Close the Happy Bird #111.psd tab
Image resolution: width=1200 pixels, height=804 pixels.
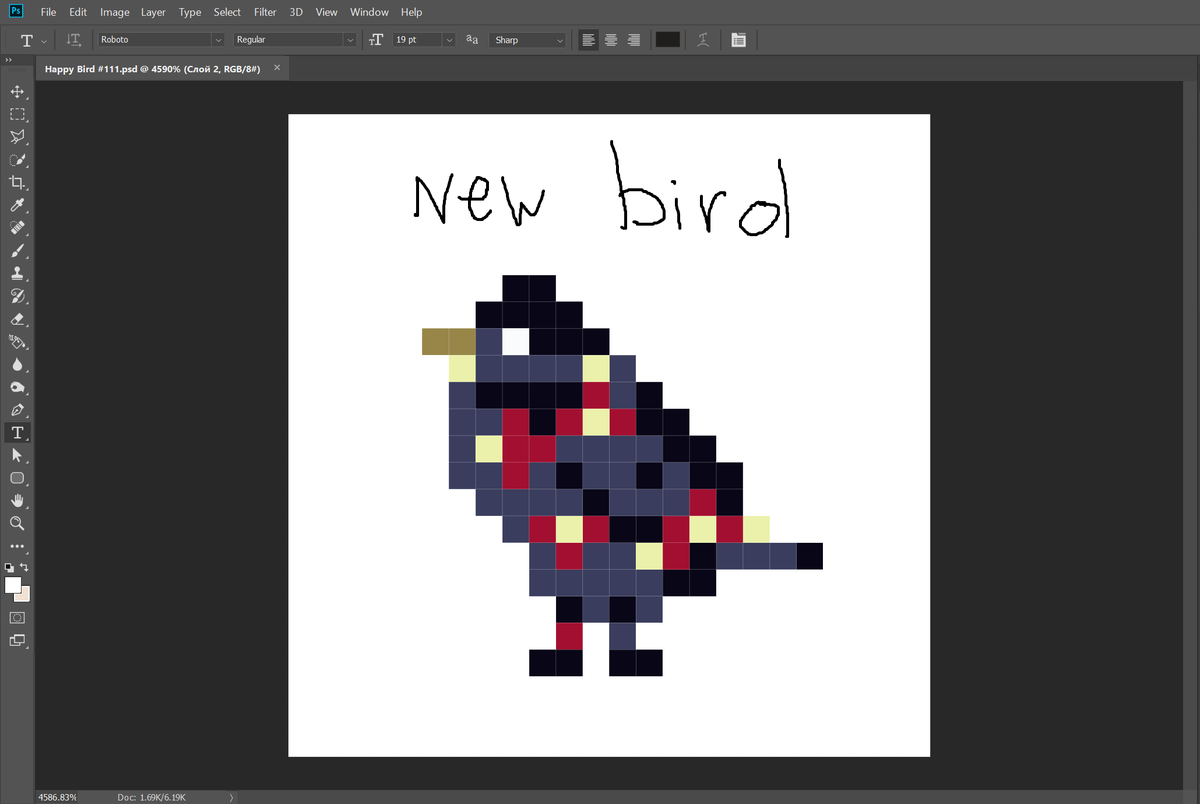277,69
